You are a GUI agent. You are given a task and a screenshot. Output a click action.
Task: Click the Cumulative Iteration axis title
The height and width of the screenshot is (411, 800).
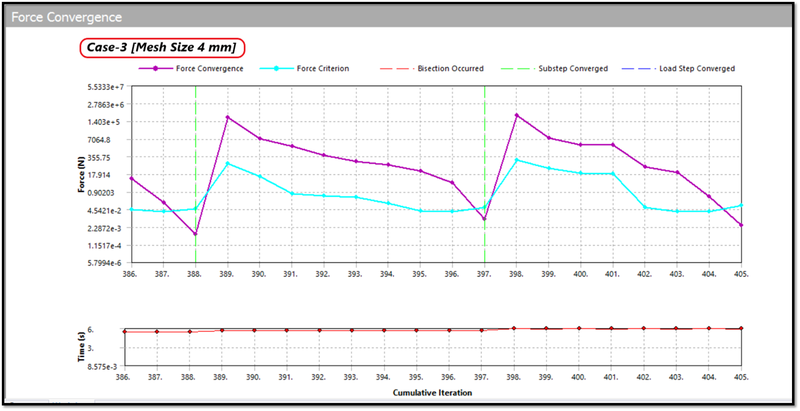pyautogui.click(x=432, y=393)
